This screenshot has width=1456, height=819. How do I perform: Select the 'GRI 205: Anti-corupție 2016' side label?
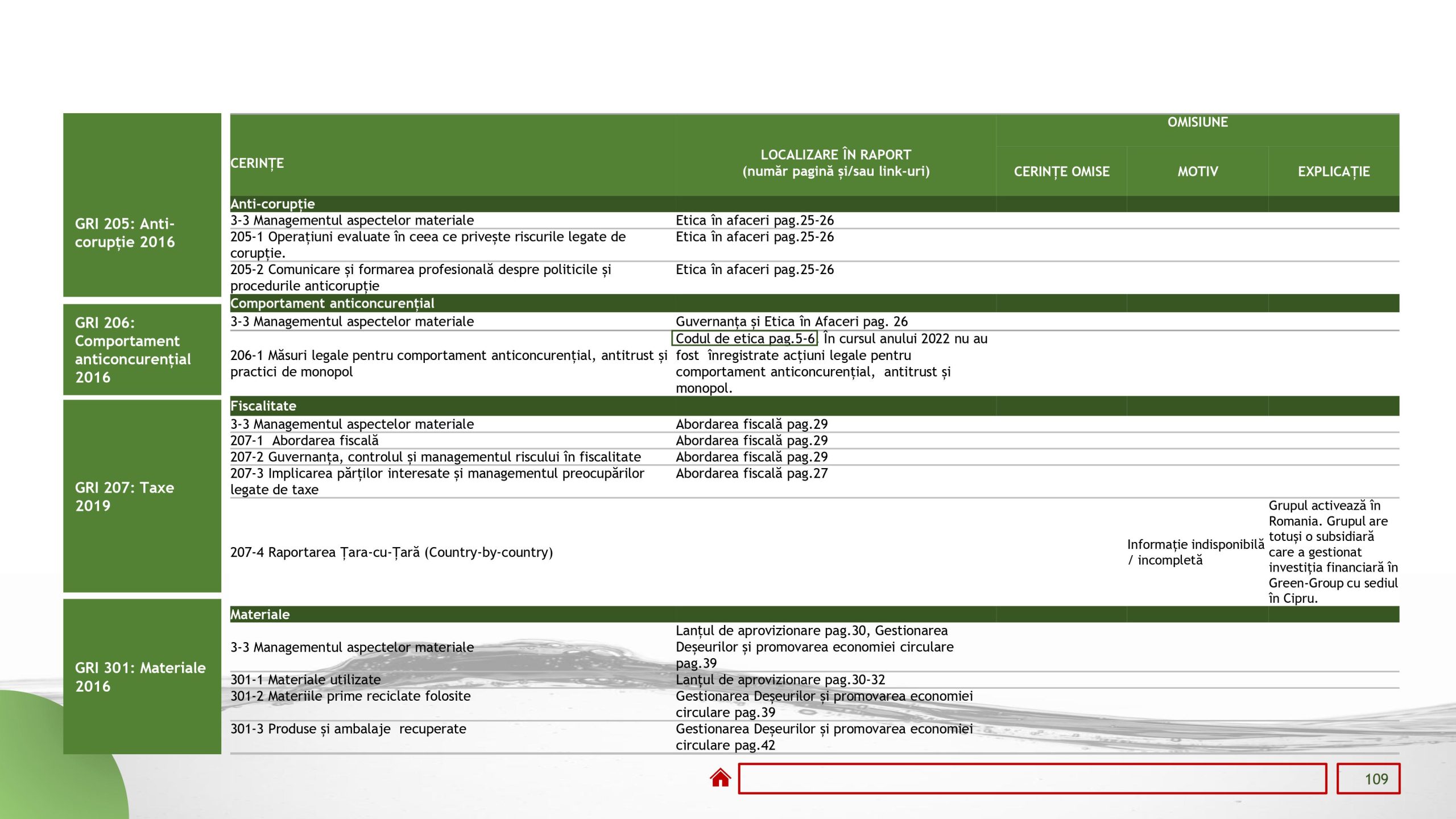point(142,205)
